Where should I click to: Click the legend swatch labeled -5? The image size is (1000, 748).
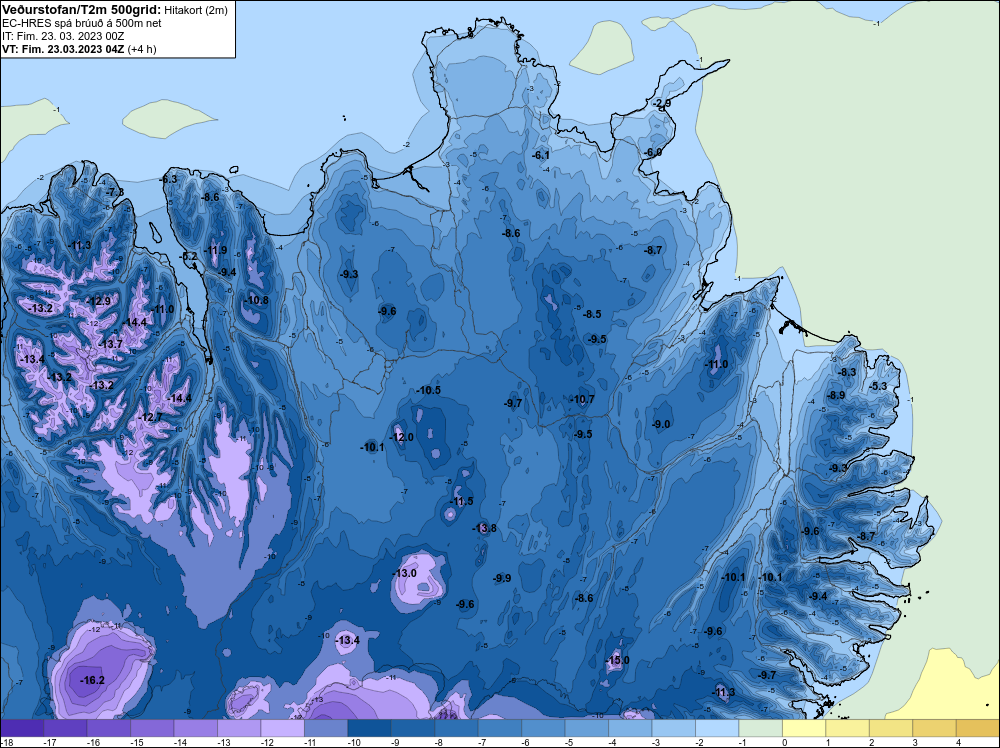point(587,728)
